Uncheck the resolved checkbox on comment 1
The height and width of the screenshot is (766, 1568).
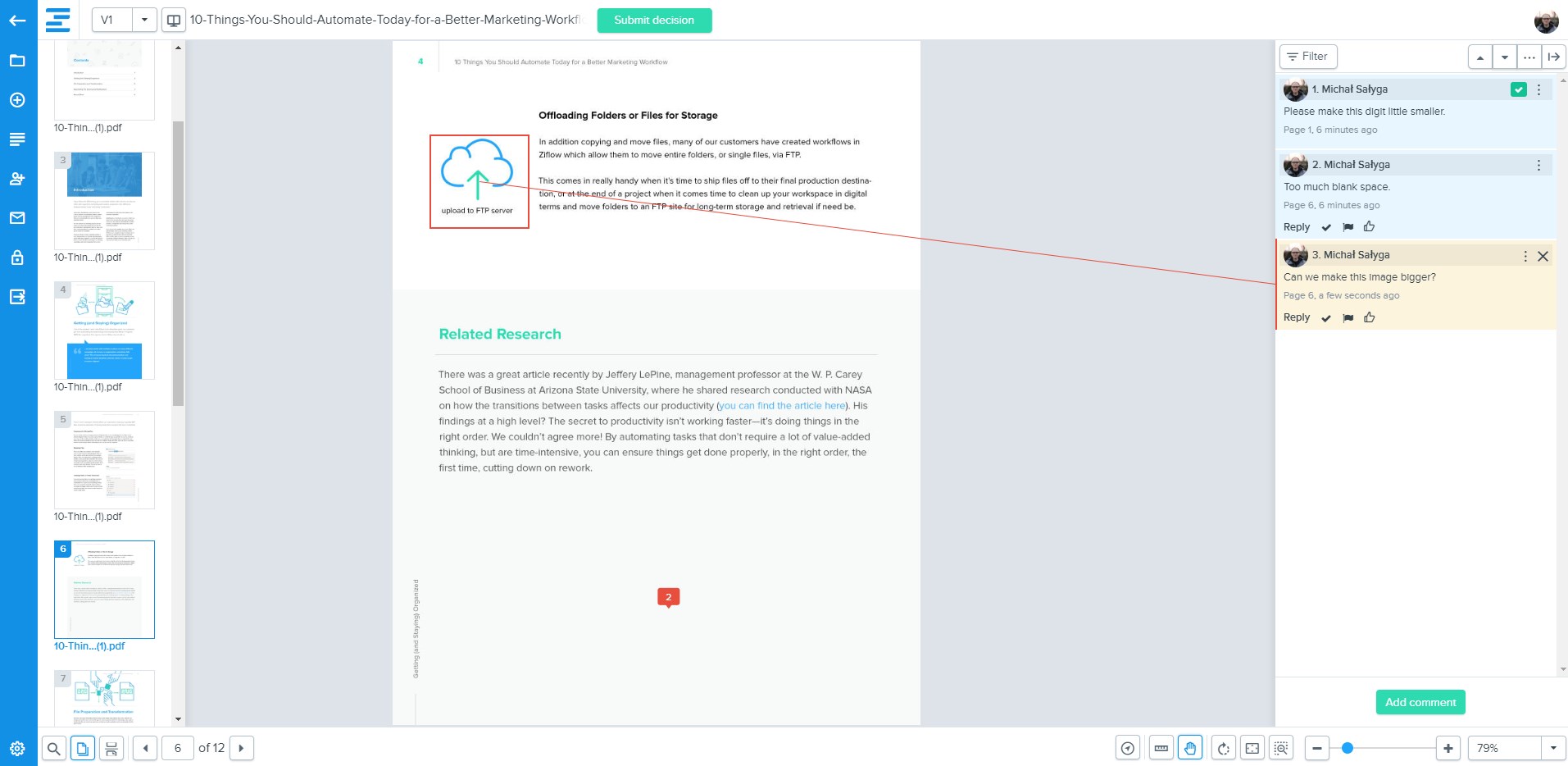[x=1518, y=89]
